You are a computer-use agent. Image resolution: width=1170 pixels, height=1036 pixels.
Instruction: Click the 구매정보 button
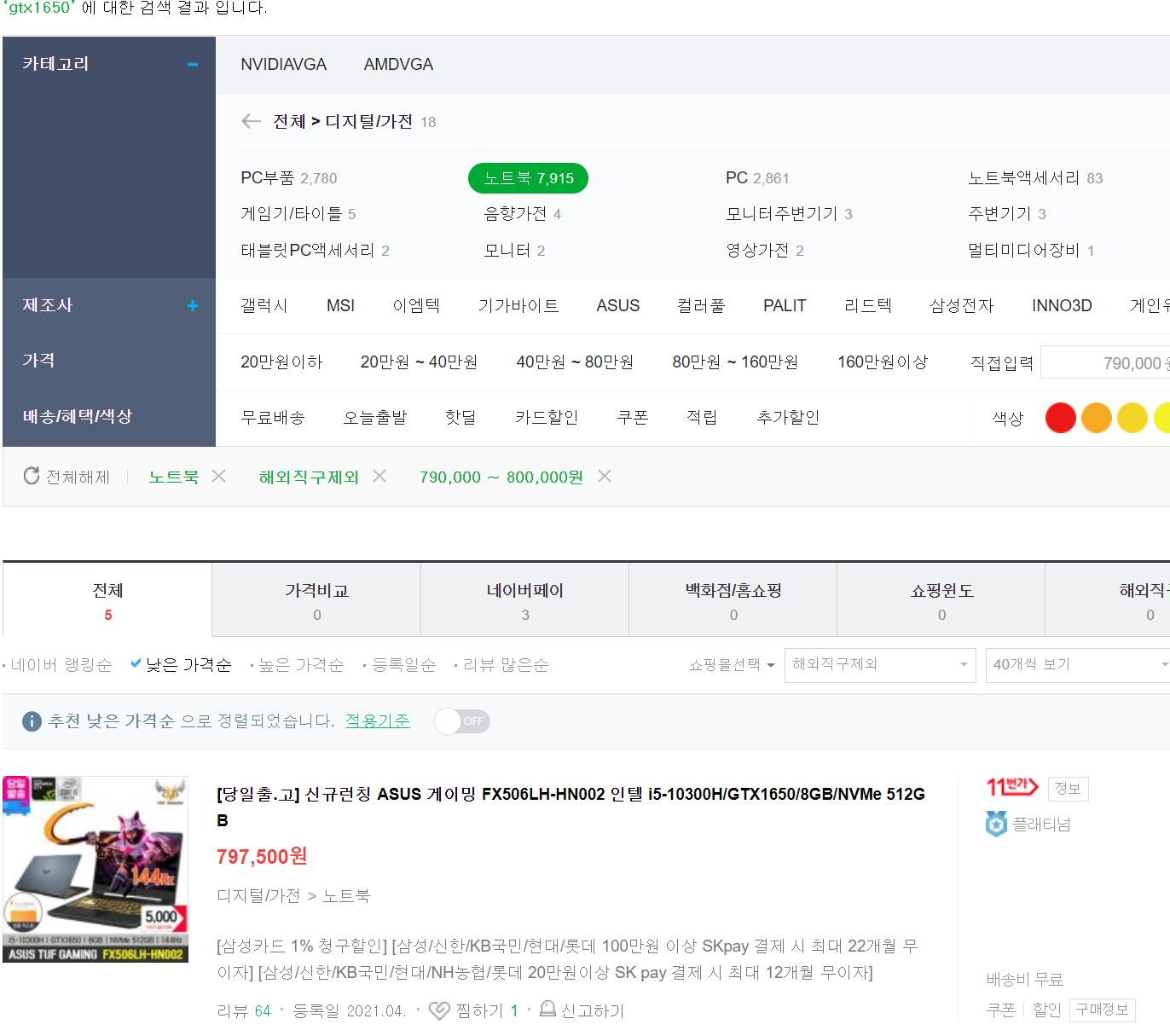click(1102, 1010)
